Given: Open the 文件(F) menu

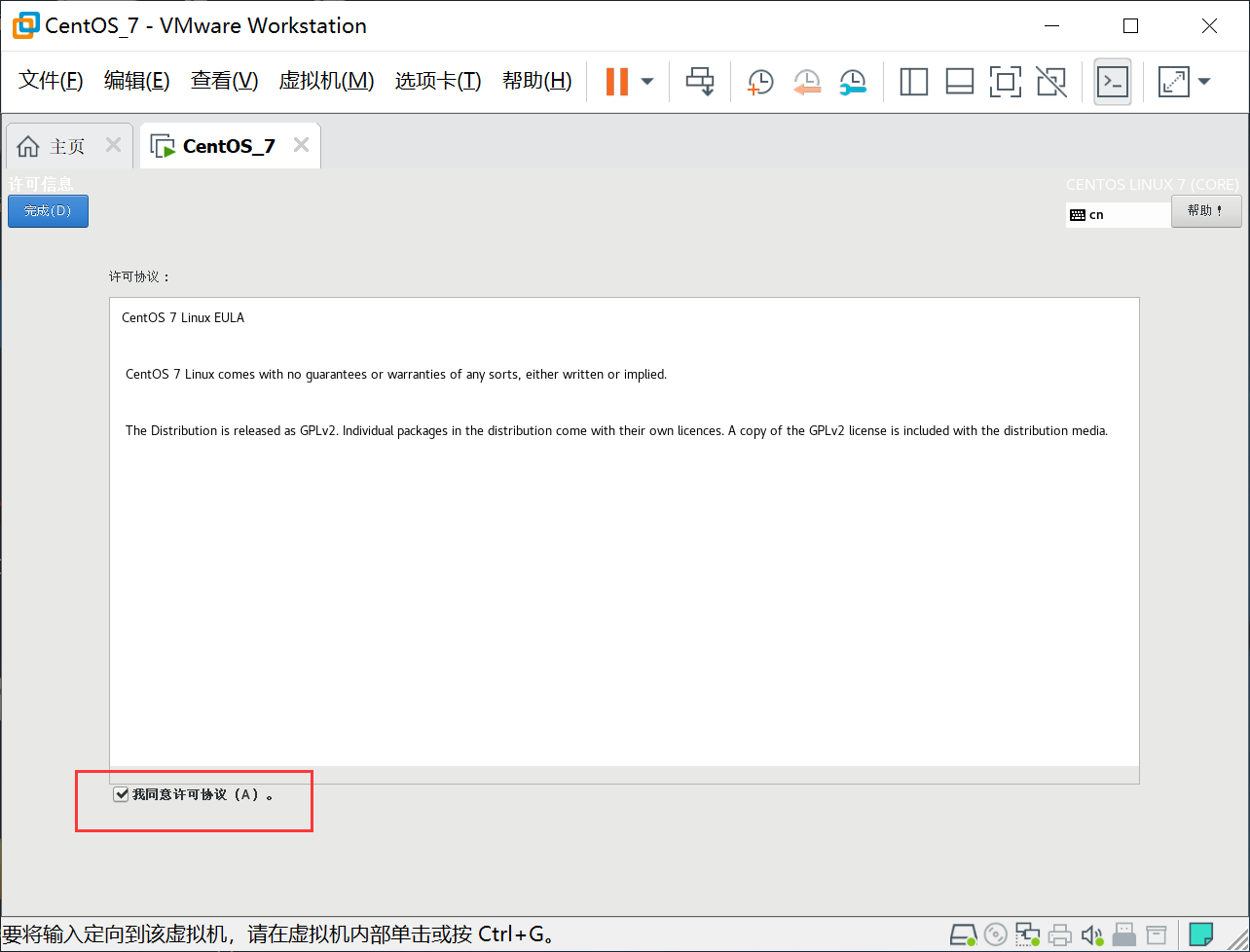Looking at the screenshot, I should tap(51, 81).
